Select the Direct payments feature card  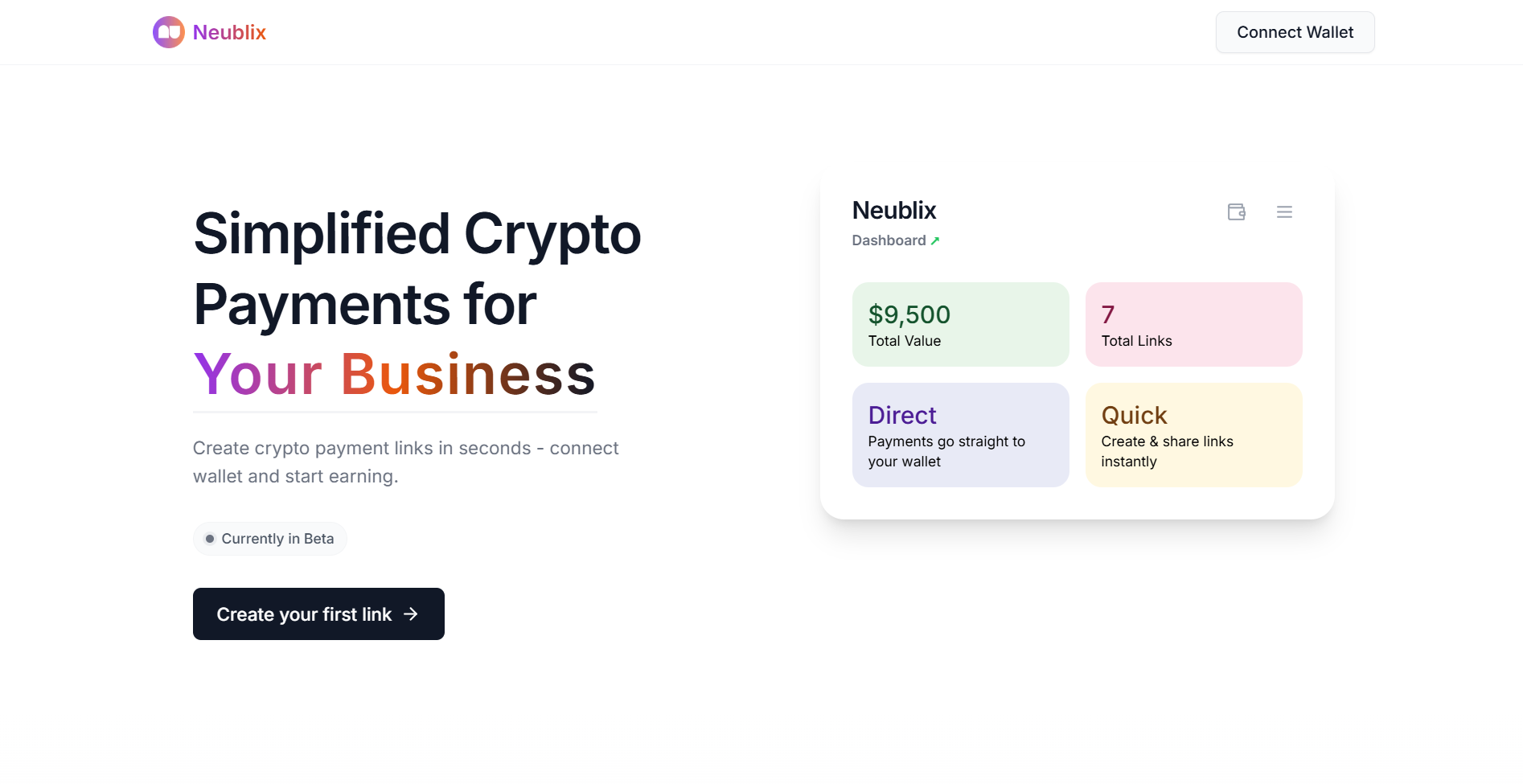[960, 435]
